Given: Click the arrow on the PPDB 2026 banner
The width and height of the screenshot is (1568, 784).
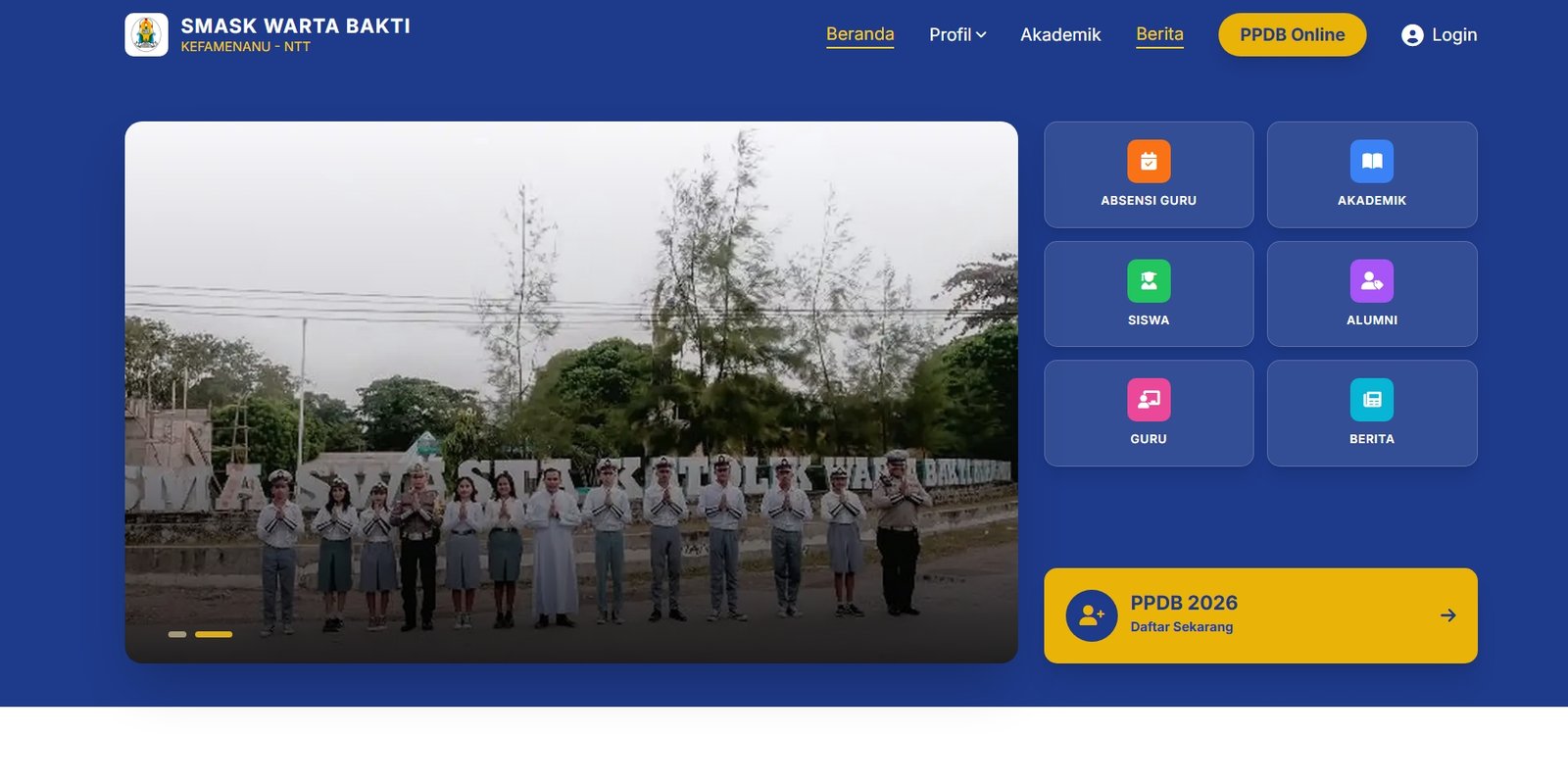Looking at the screenshot, I should [x=1448, y=615].
